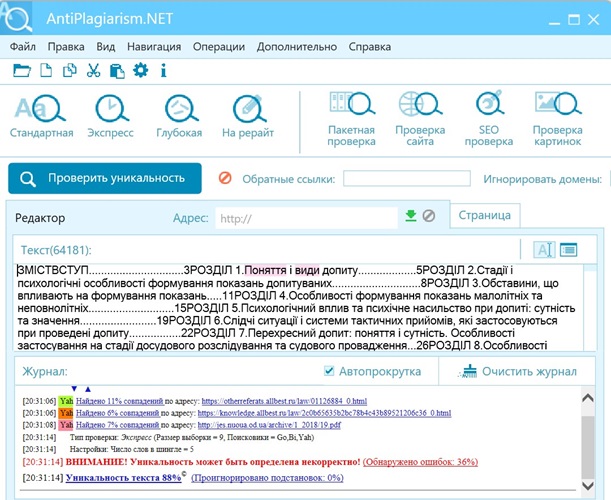611x500 pixels.
Task: Click the list view icon in text panel
Action: pyautogui.click(x=569, y=249)
